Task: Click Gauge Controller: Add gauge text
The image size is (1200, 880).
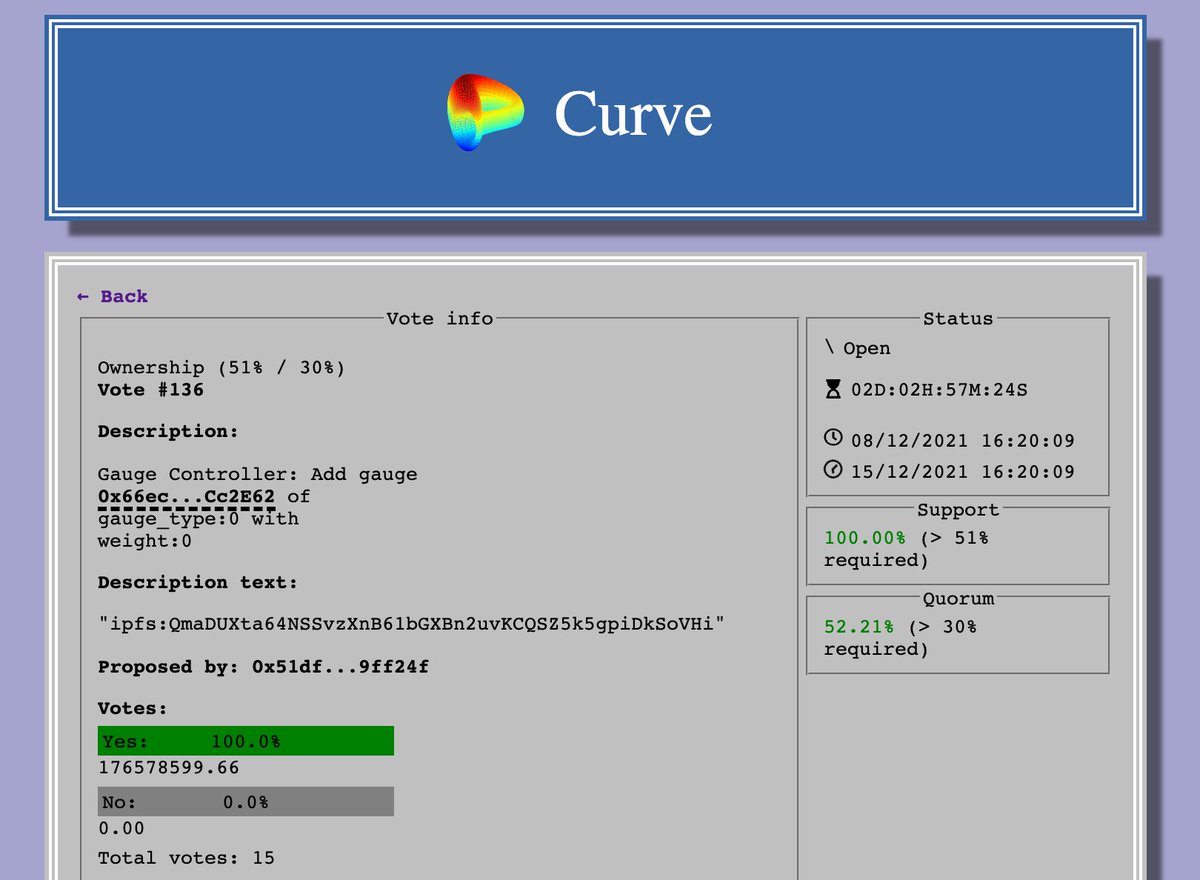Action: pos(257,474)
